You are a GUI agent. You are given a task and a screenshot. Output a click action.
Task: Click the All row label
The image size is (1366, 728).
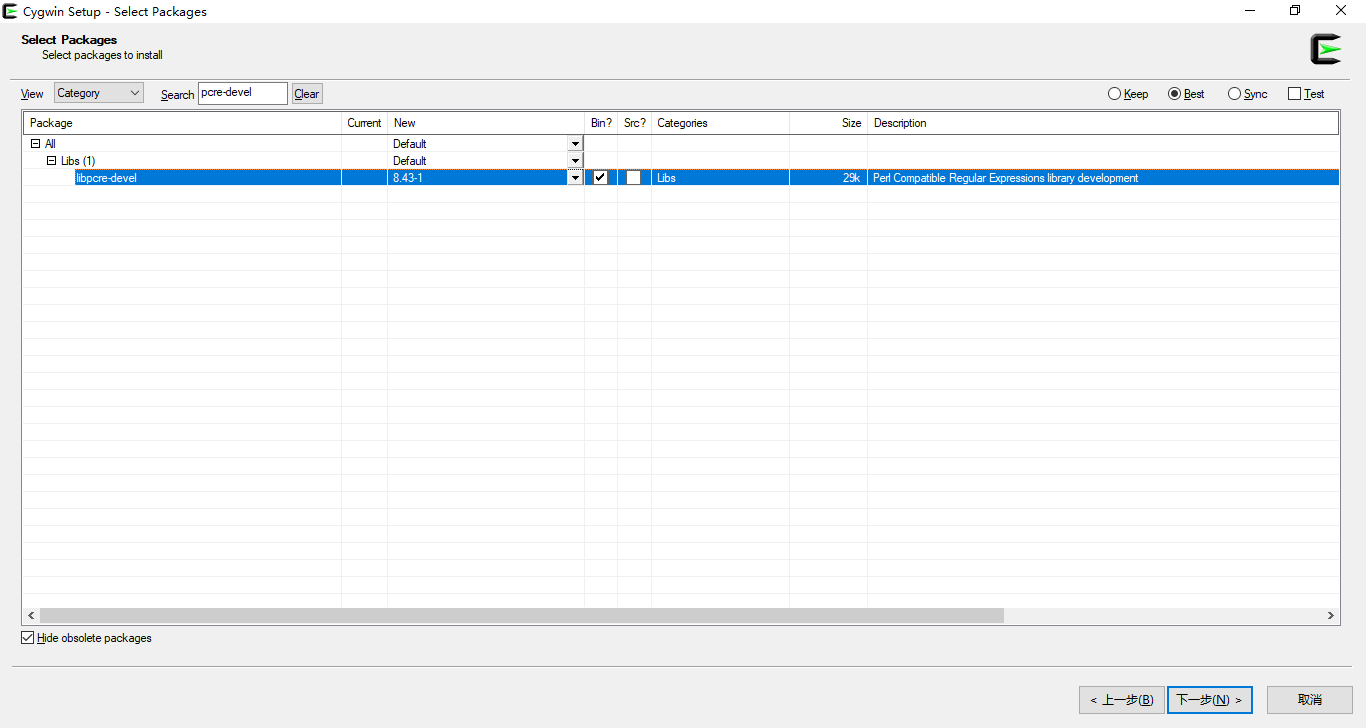pyautogui.click(x=50, y=144)
